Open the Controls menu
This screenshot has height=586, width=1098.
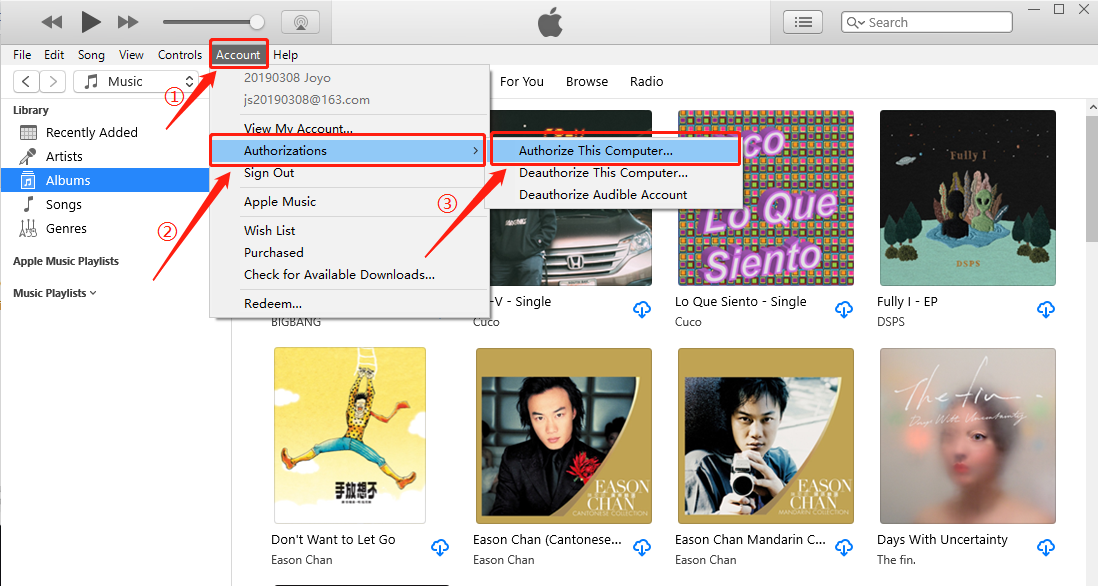[x=179, y=55]
